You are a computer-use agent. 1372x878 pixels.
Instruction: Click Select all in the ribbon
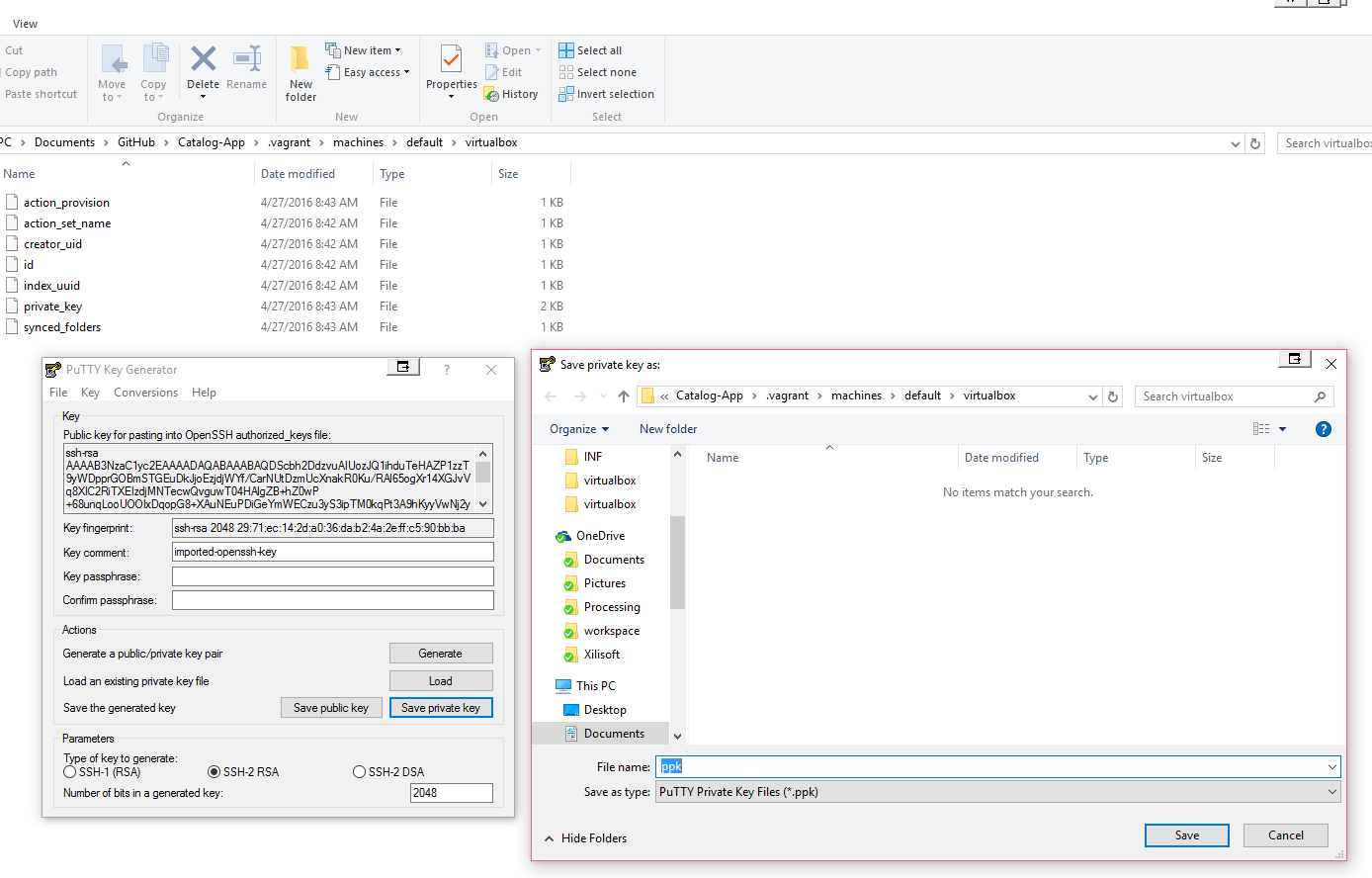[590, 50]
